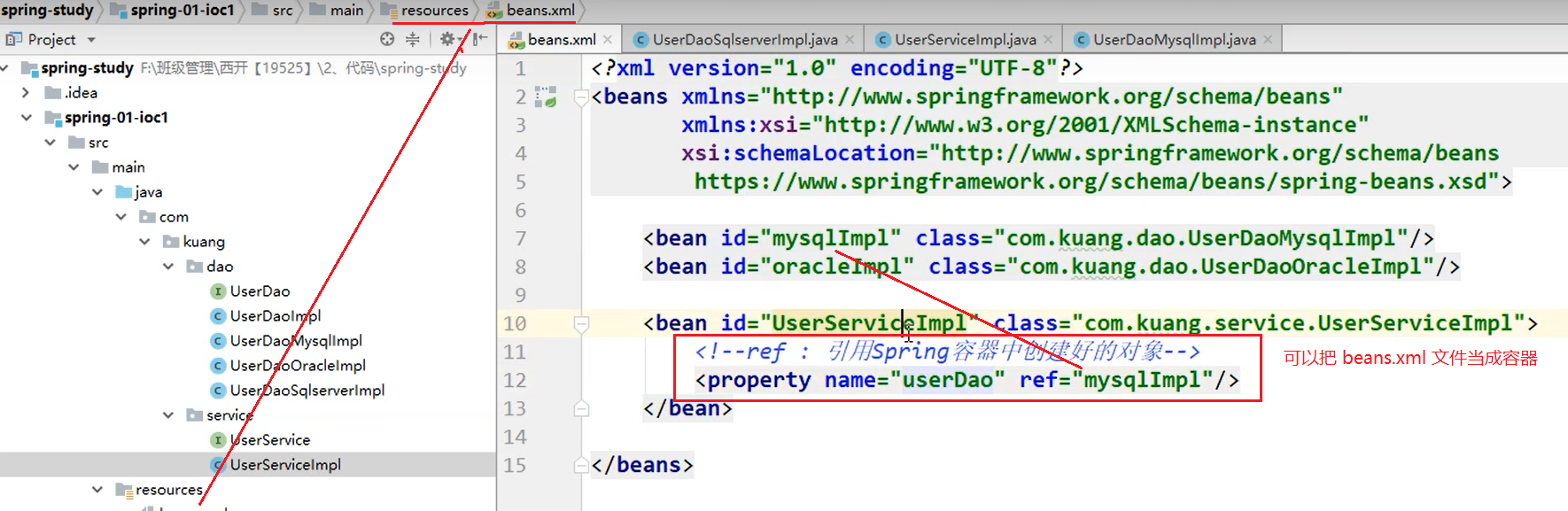Viewport: 1568px width, 511px height.
Task: Select the com package in tree
Action: (174, 216)
